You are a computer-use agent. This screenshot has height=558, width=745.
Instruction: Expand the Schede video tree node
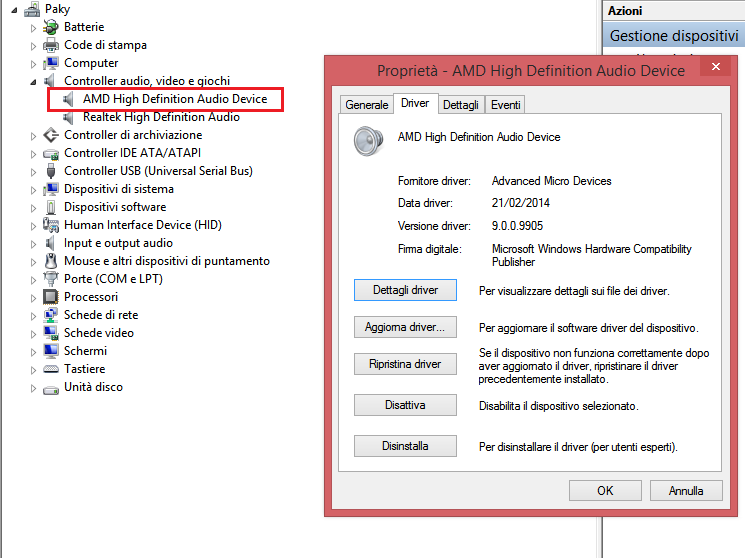33,334
